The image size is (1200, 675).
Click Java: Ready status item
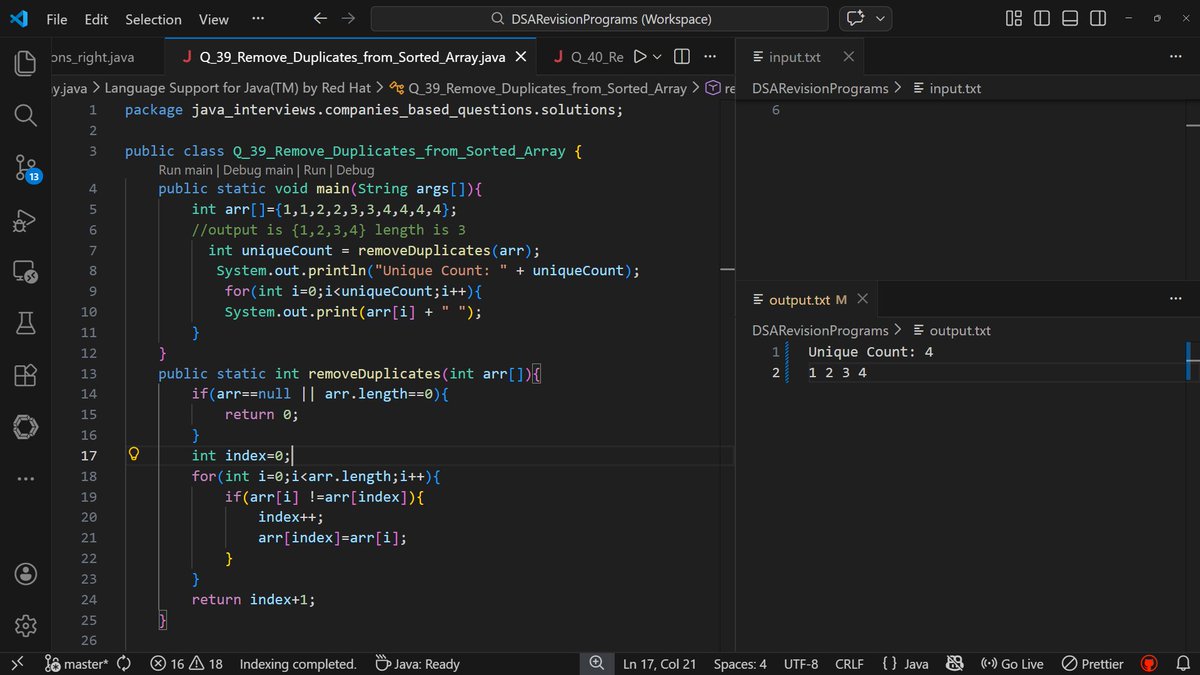click(x=417, y=664)
